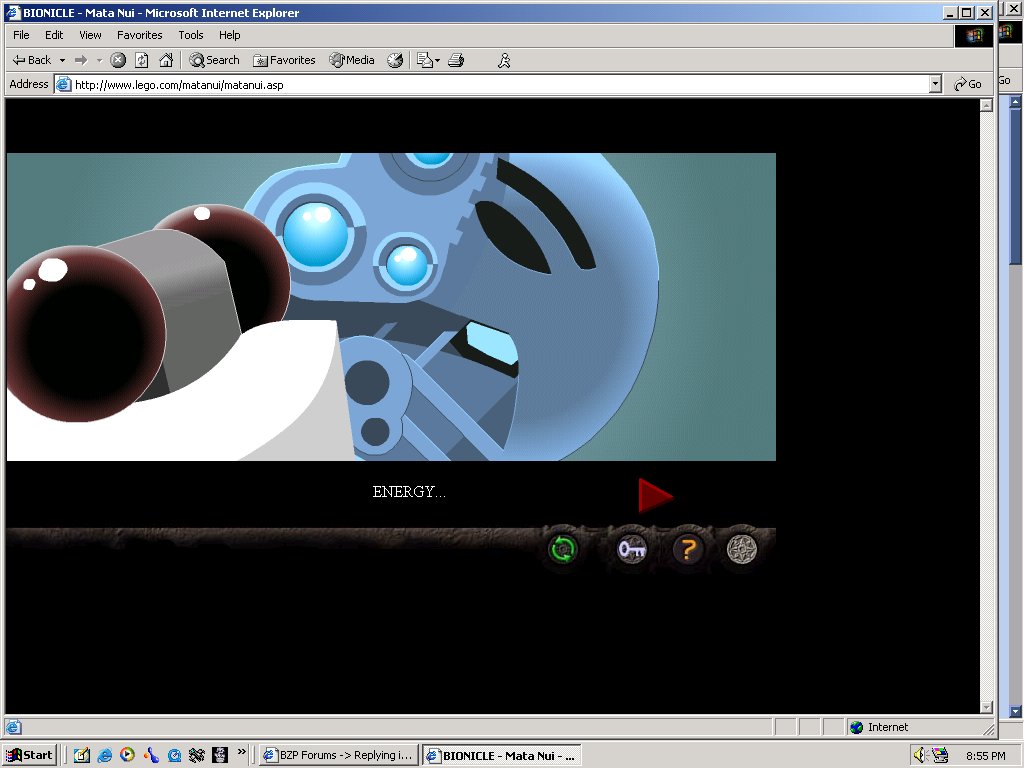
Task: Click the green circular arrows game icon
Action: coord(563,549)
